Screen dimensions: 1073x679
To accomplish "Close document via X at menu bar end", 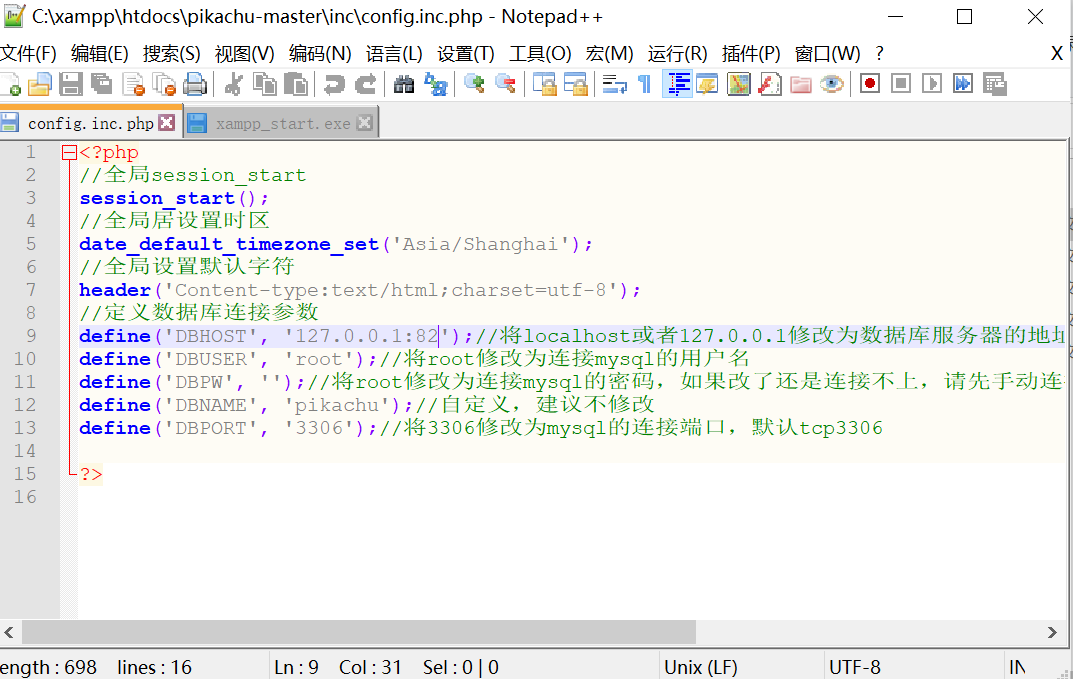I will click(1057, 53).
